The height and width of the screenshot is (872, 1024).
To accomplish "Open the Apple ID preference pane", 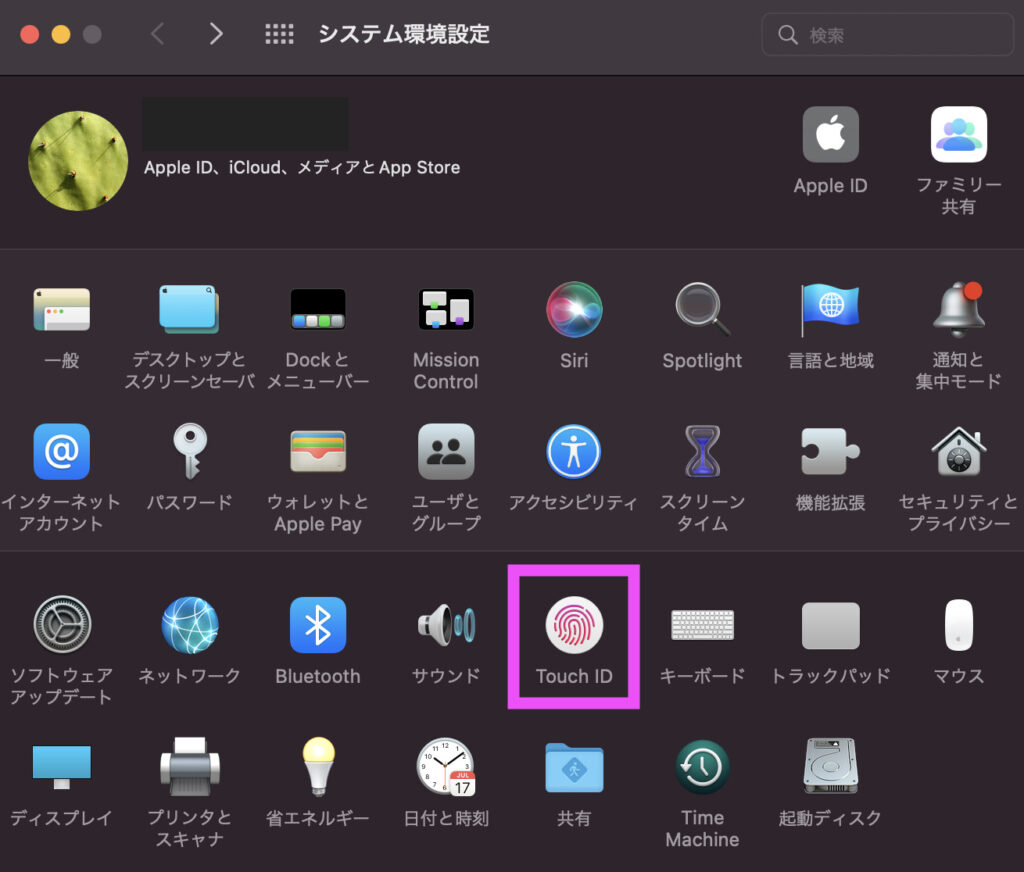I will click(830, 135).
